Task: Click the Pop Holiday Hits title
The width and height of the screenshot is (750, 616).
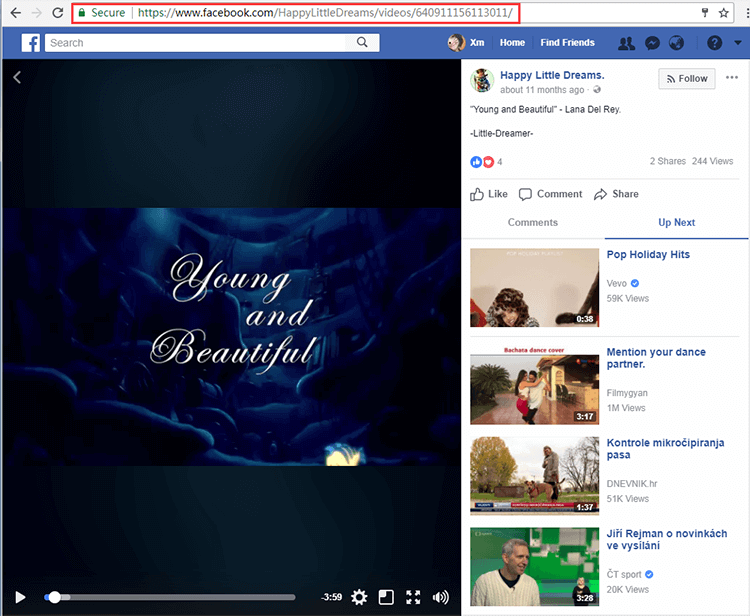Action: point(648,254)
